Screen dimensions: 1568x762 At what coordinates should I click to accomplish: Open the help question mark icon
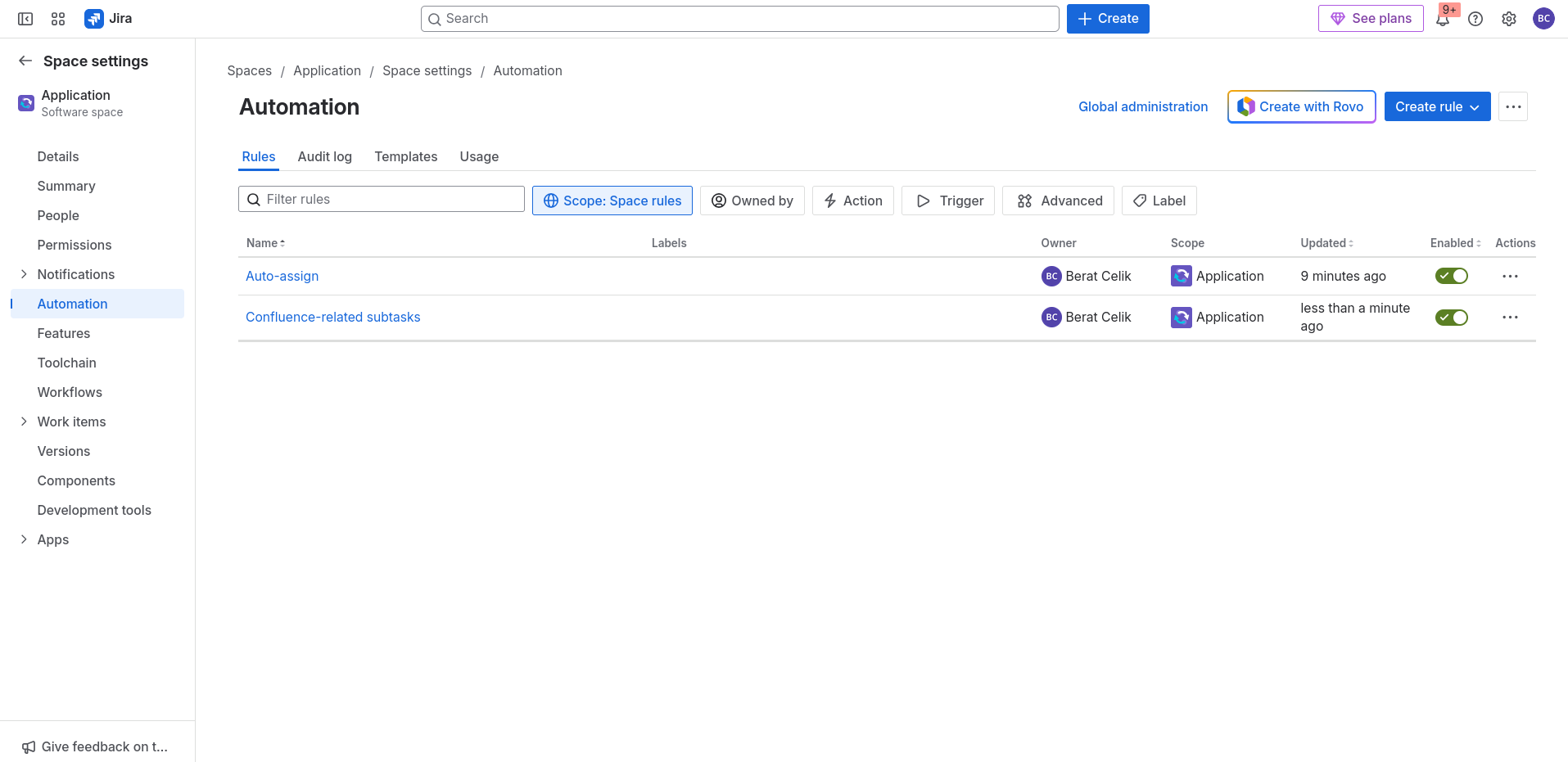[1475, 19]
